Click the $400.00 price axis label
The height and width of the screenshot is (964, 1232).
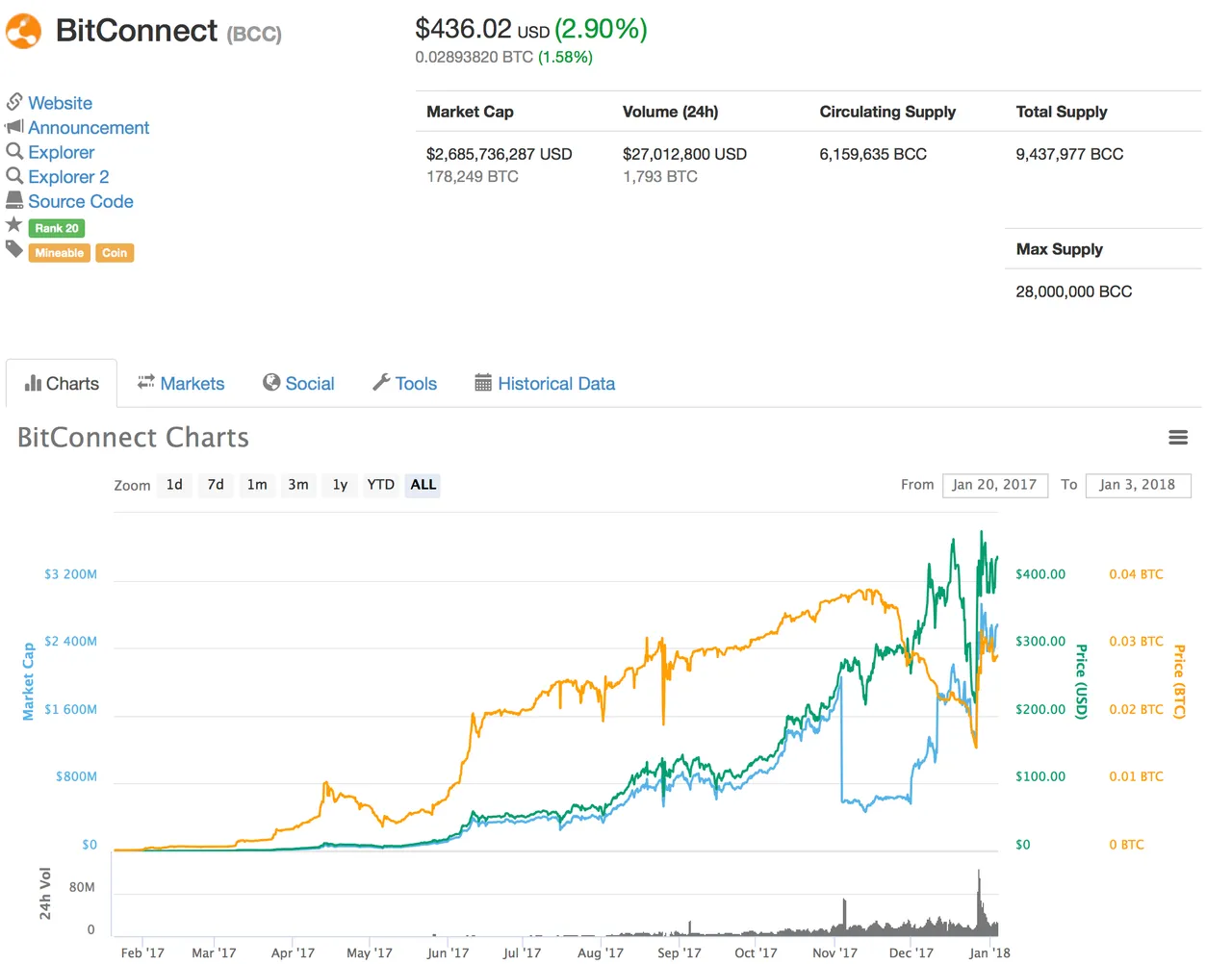(1040, 574)
